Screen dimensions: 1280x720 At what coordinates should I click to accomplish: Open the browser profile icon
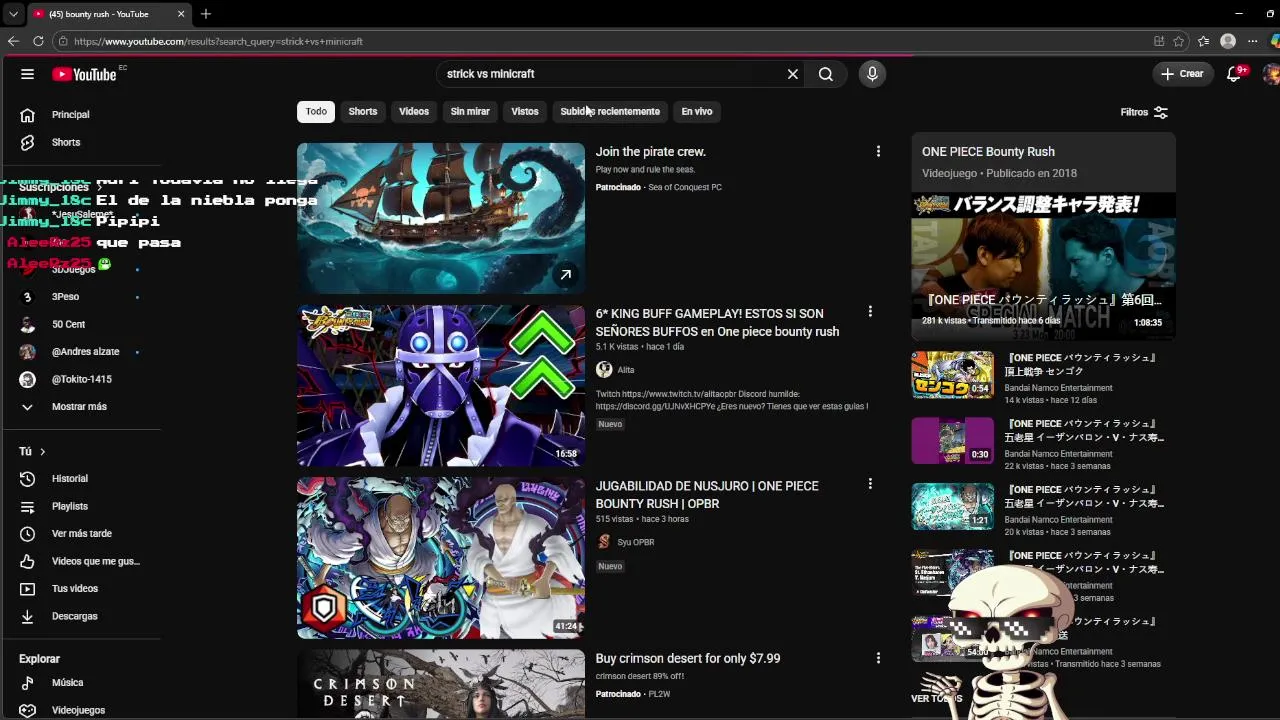pos(1228,41)
